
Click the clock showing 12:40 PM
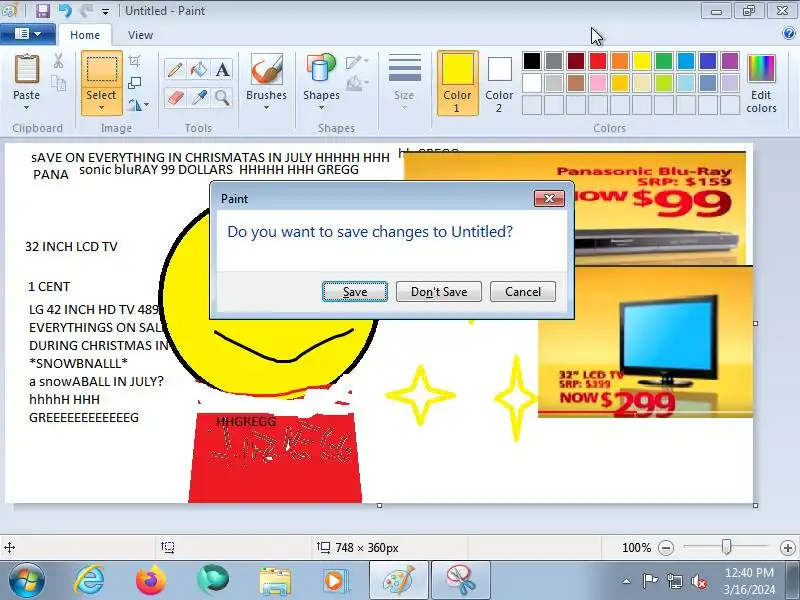749,572
